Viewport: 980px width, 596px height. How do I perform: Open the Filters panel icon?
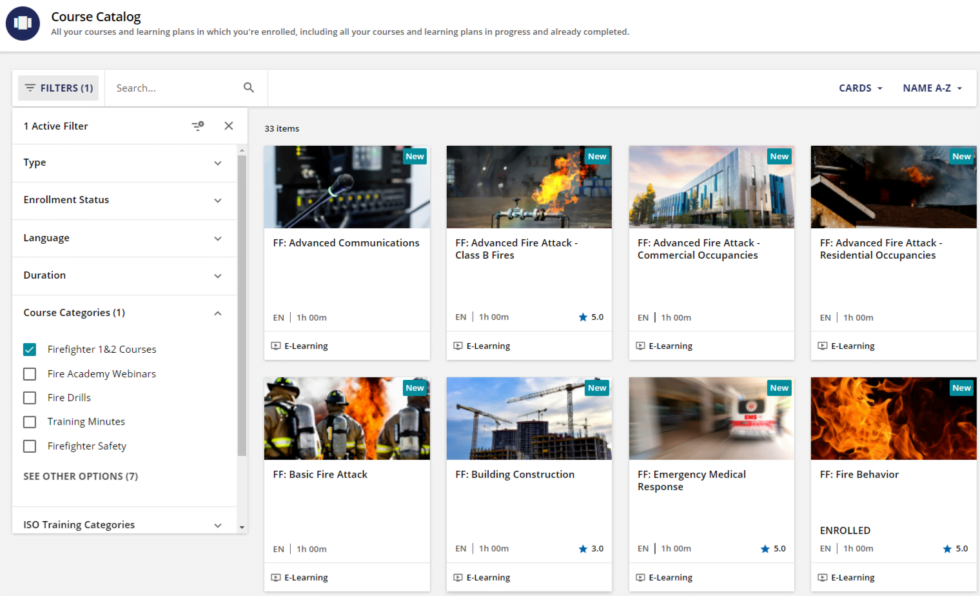pyautogui.click(x=32, y=88)
